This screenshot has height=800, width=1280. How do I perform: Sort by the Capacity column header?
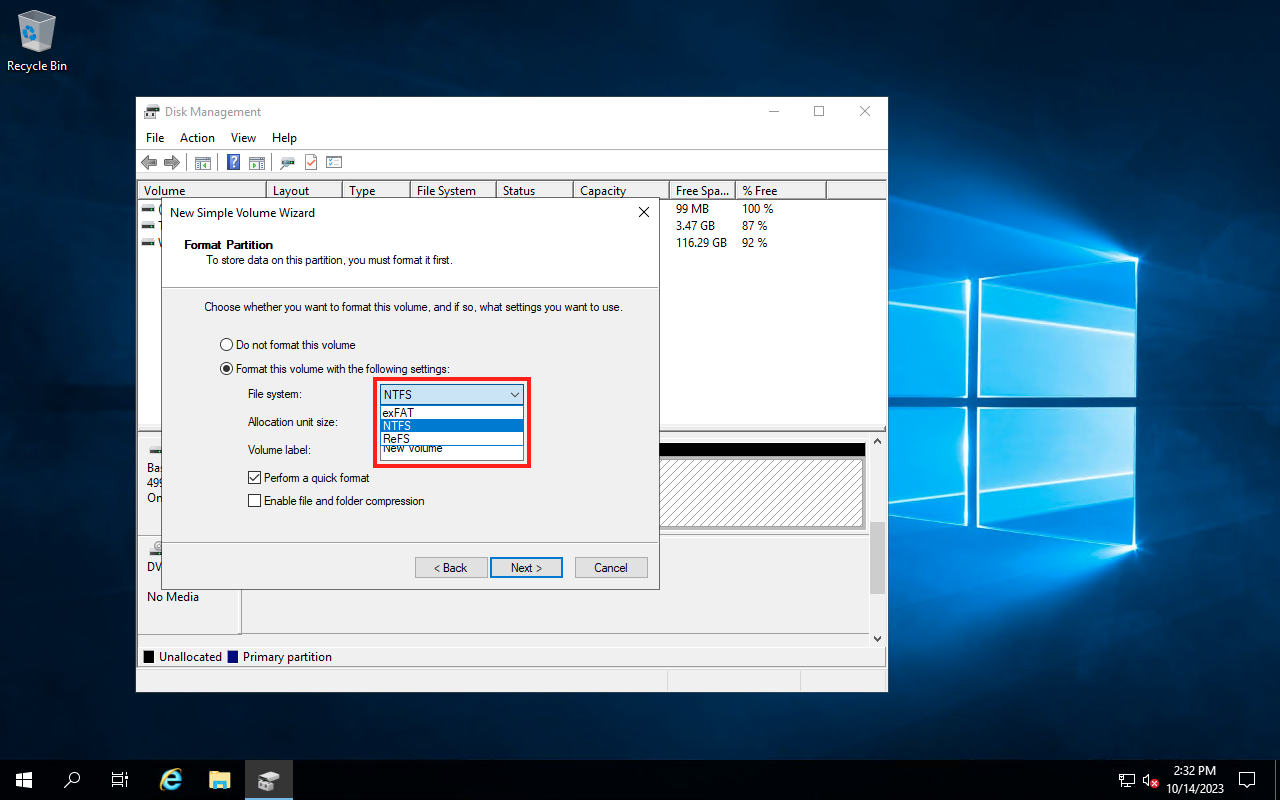tap(621, 190)
